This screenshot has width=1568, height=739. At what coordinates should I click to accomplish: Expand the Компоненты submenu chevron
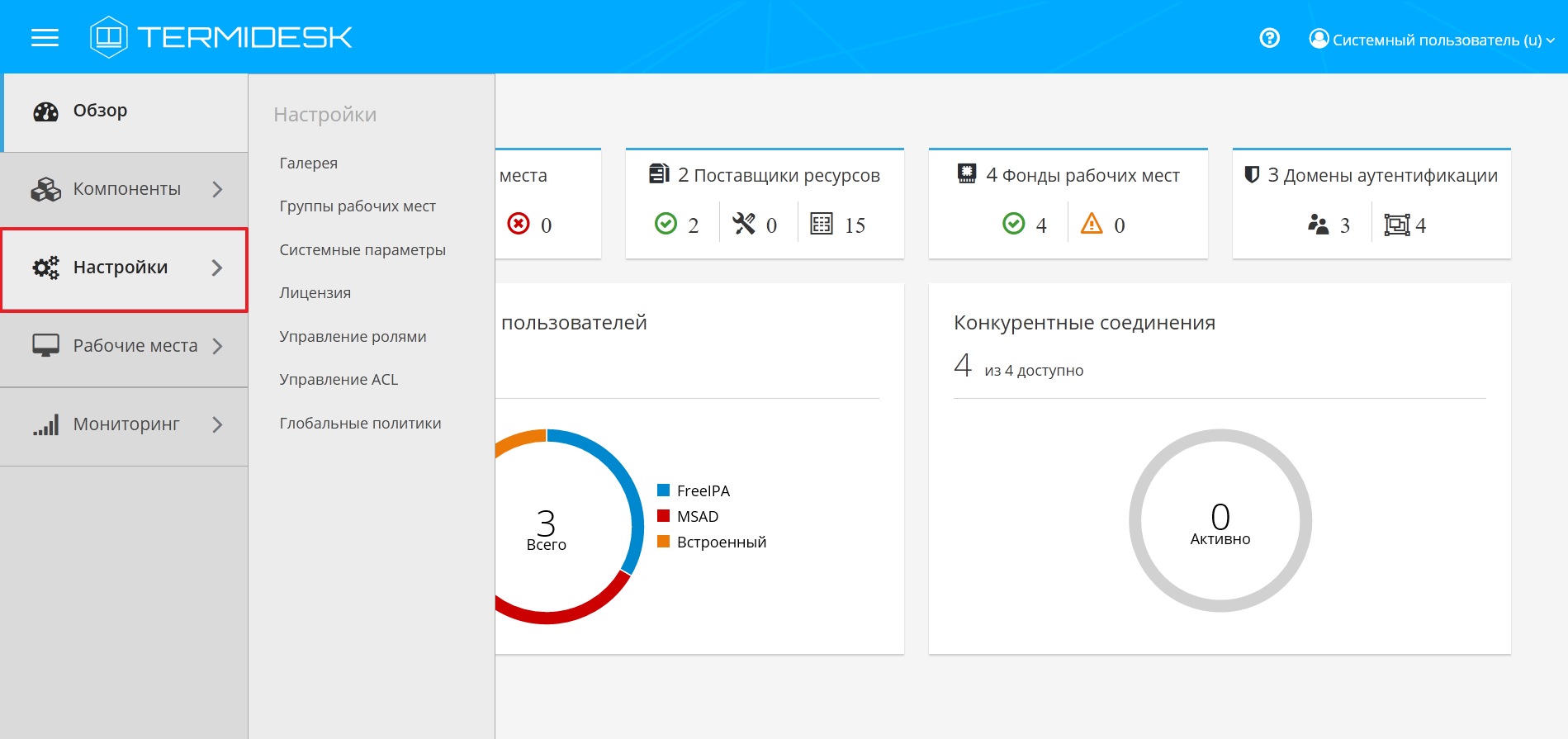[x=217, y=189]
